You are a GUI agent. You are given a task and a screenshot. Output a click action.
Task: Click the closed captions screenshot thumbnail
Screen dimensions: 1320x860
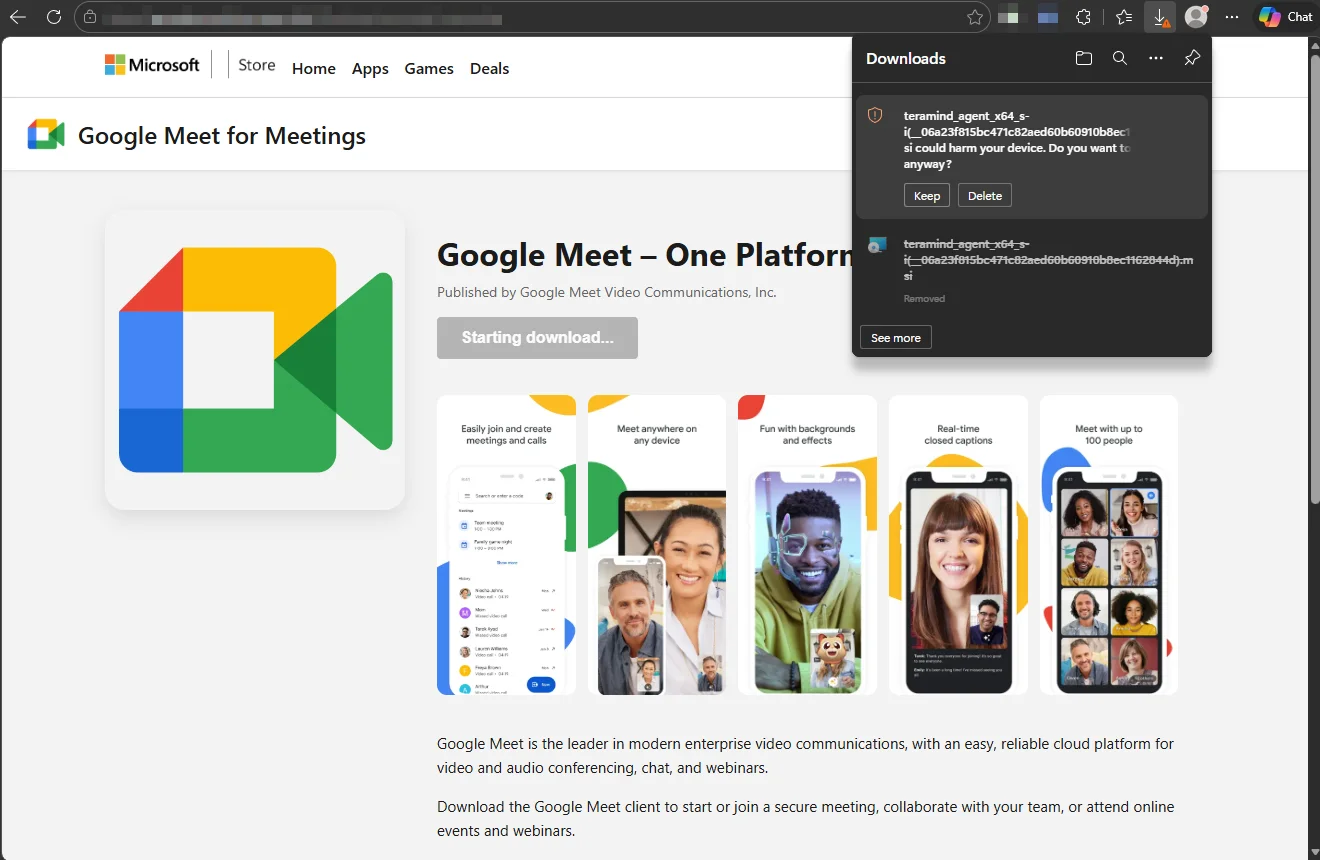(x=957, y=545)
